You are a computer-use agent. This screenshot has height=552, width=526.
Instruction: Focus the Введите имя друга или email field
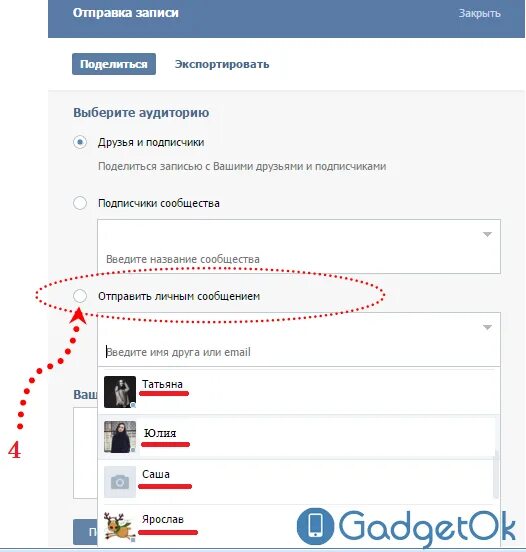coord(299,352)
